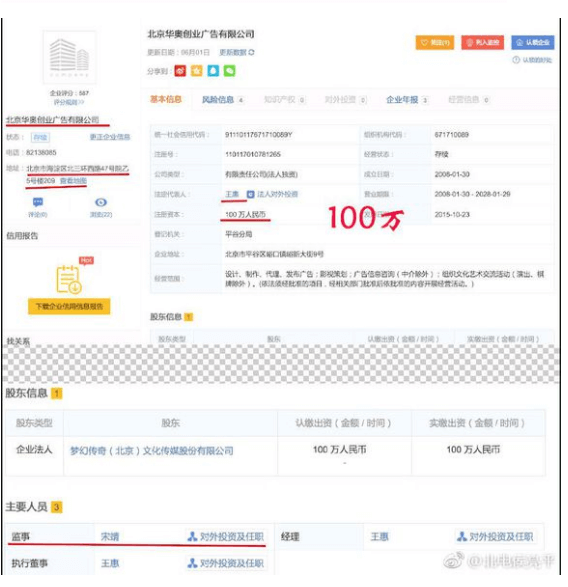Share page via the green WeChat icon
This screenshot has width=568, height=587.
[230, 71]
